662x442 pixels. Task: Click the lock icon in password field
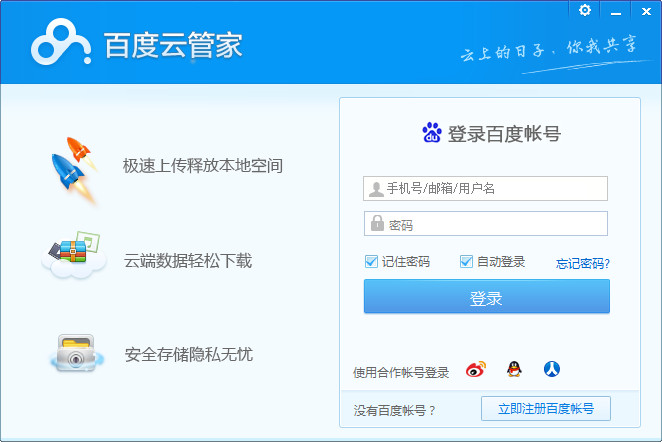tap(377, 224)
